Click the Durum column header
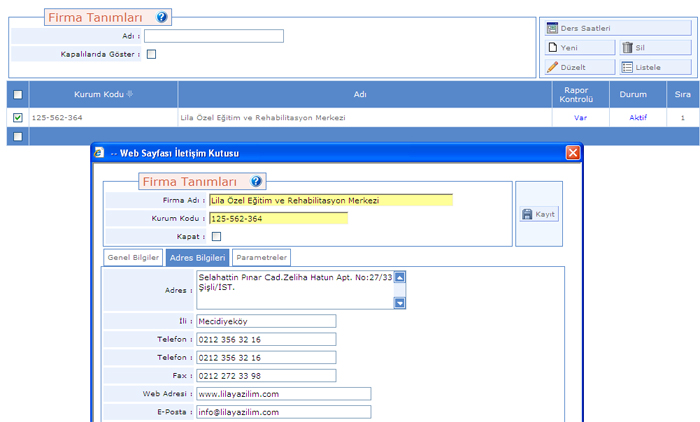Viewport: 700px width, 422px height. [x=638, y=94]
